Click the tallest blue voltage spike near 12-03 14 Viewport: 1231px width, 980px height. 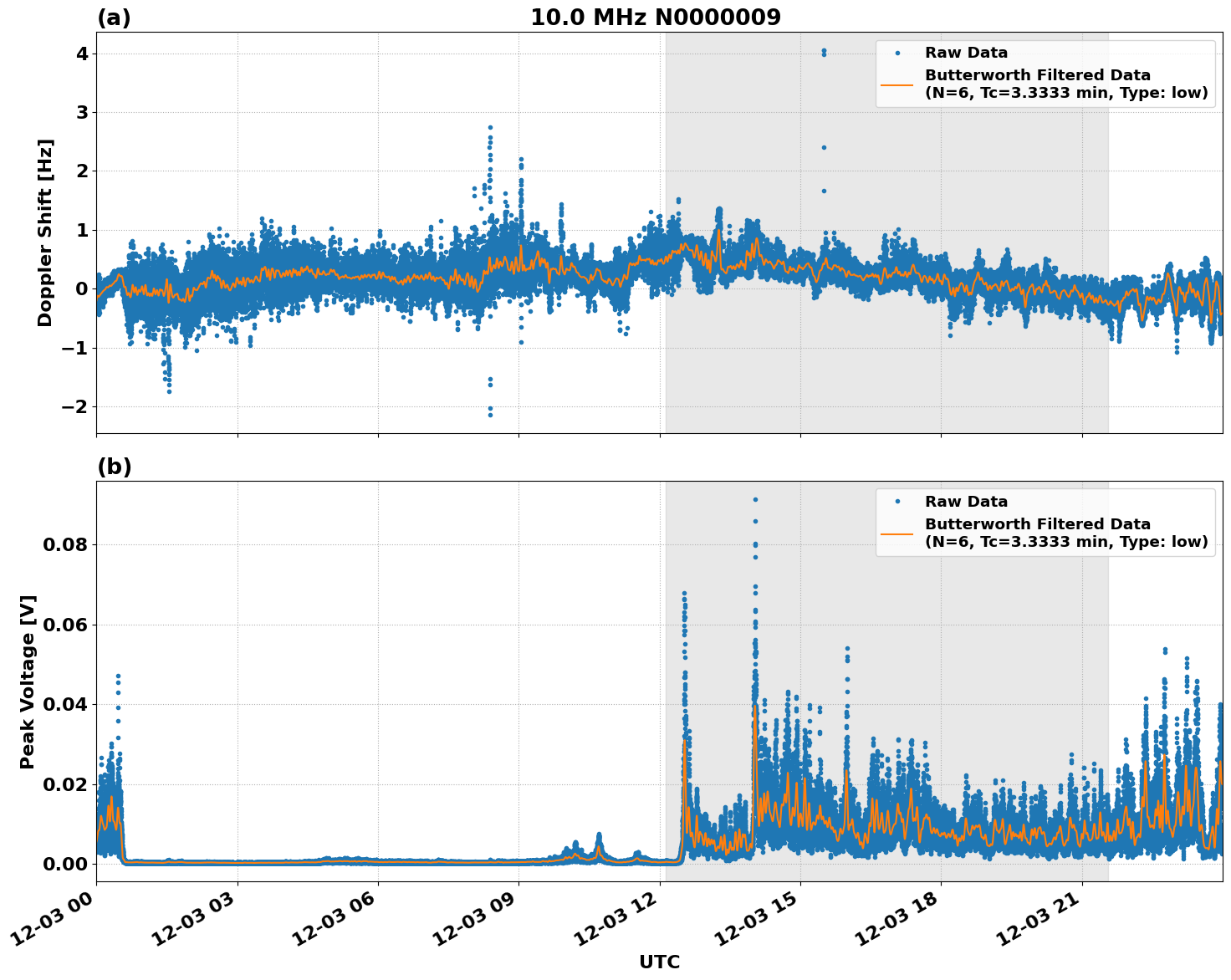[755, 499]
